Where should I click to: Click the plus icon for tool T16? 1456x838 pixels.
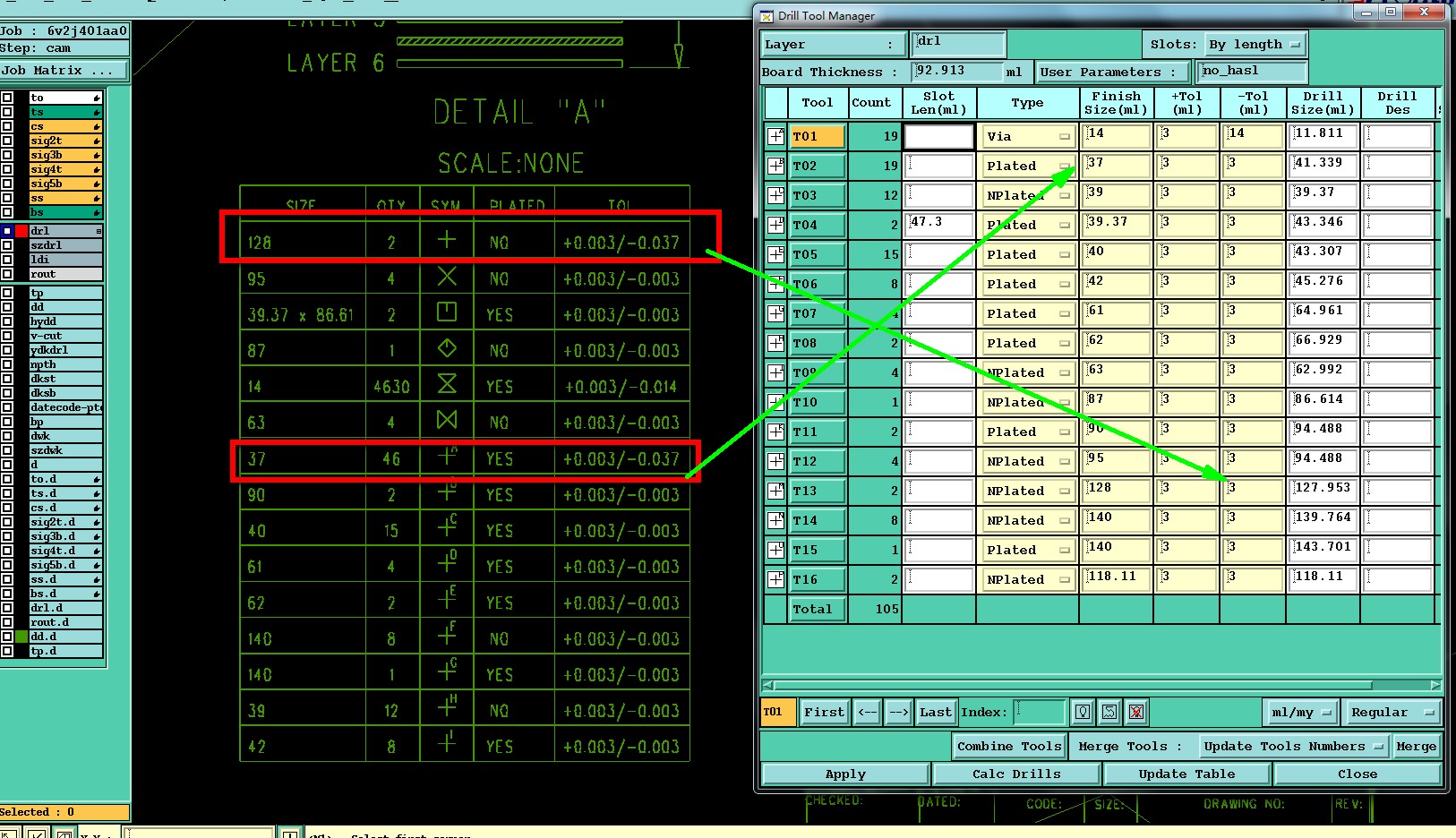click(775, 579)
